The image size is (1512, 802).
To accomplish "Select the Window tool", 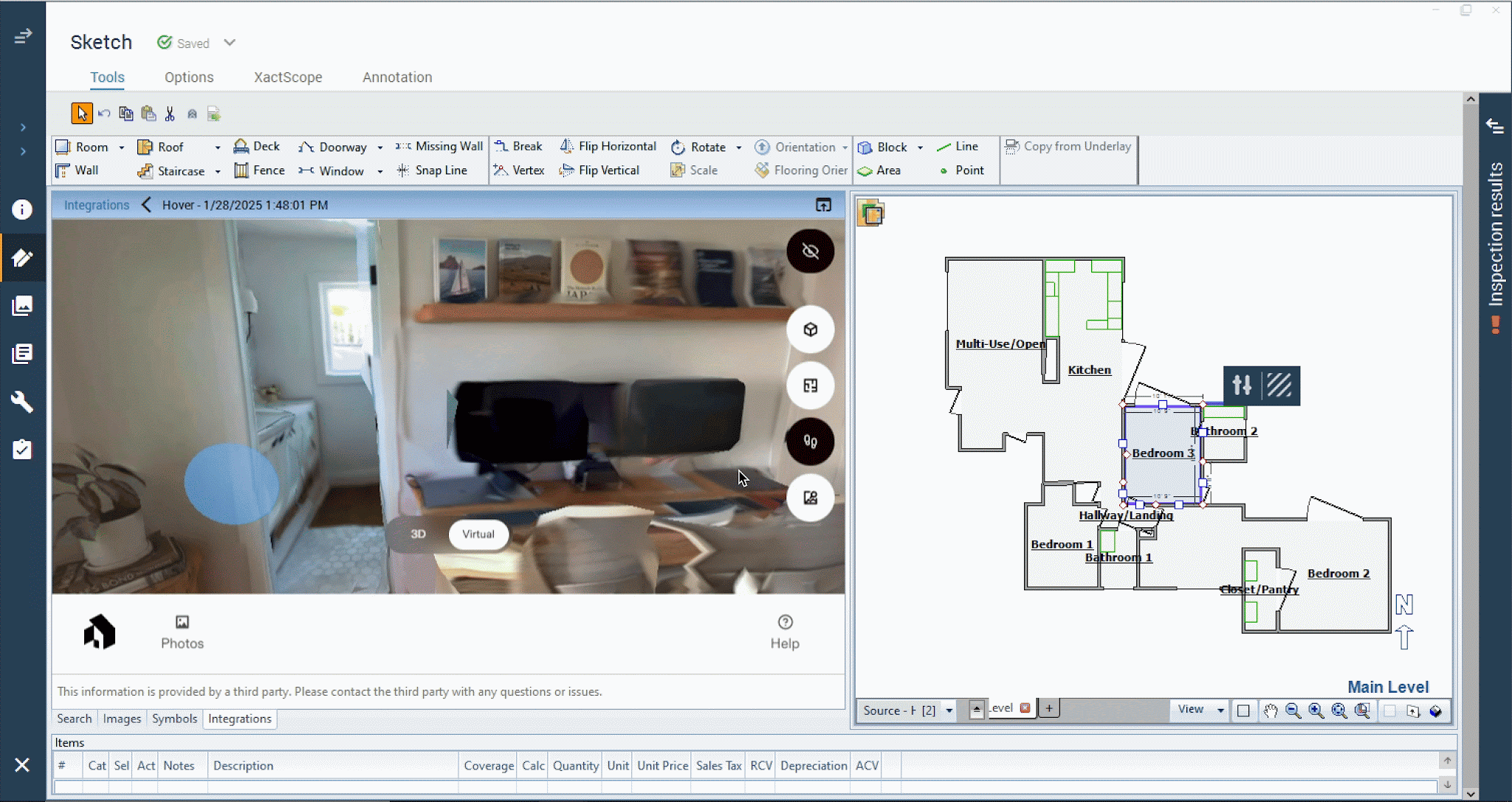I will tap(331, 171).
